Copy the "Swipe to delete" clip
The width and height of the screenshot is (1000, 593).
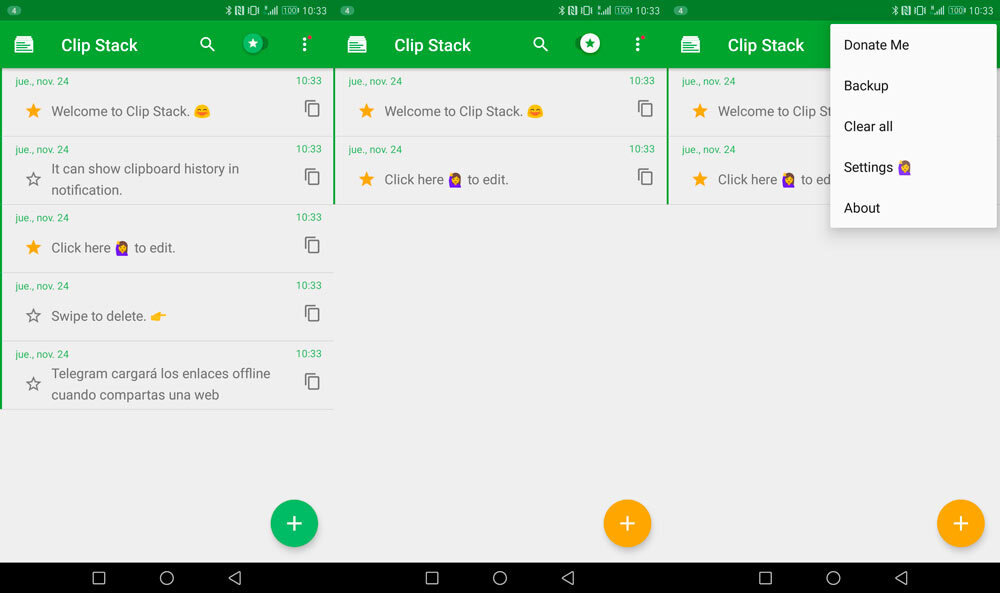(312, 314)
